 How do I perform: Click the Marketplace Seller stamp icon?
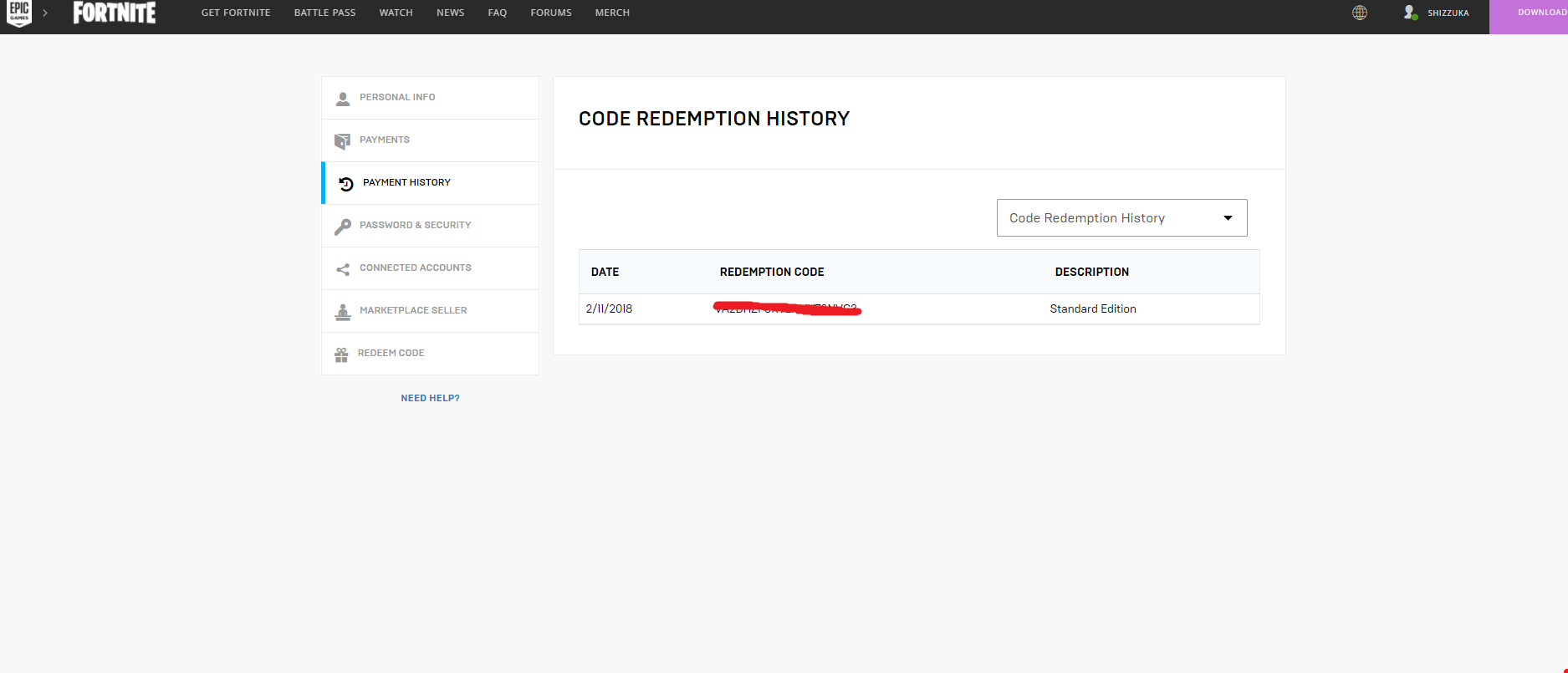point(343,312)
